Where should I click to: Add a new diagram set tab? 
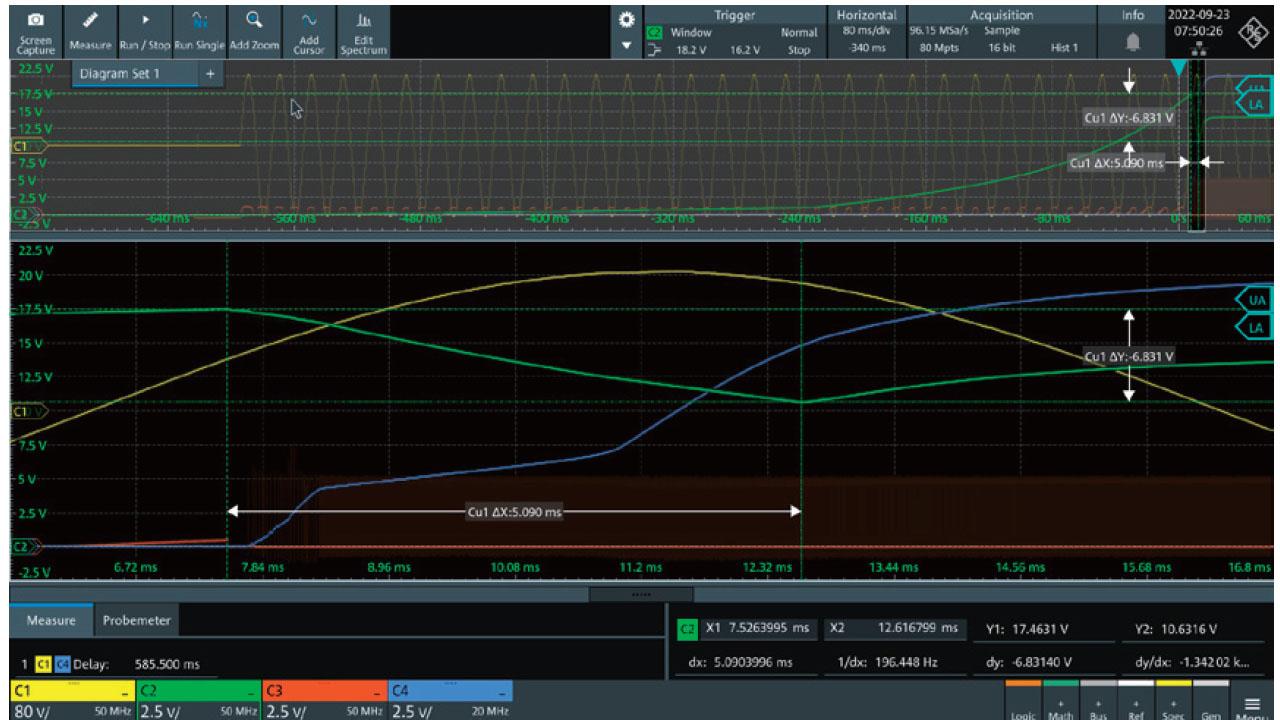coord(211,74)
